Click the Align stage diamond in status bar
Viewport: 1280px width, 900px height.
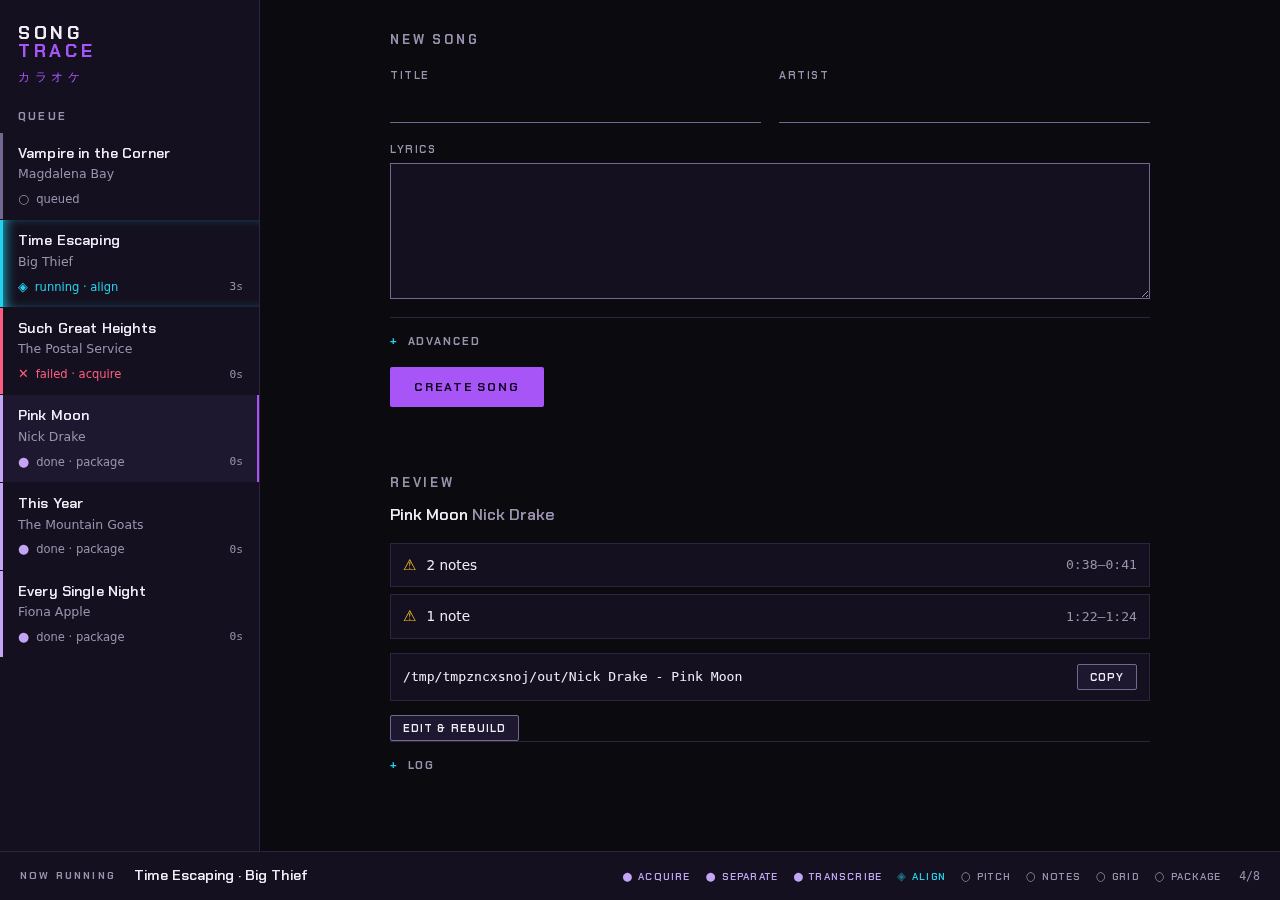pos(902,877)
